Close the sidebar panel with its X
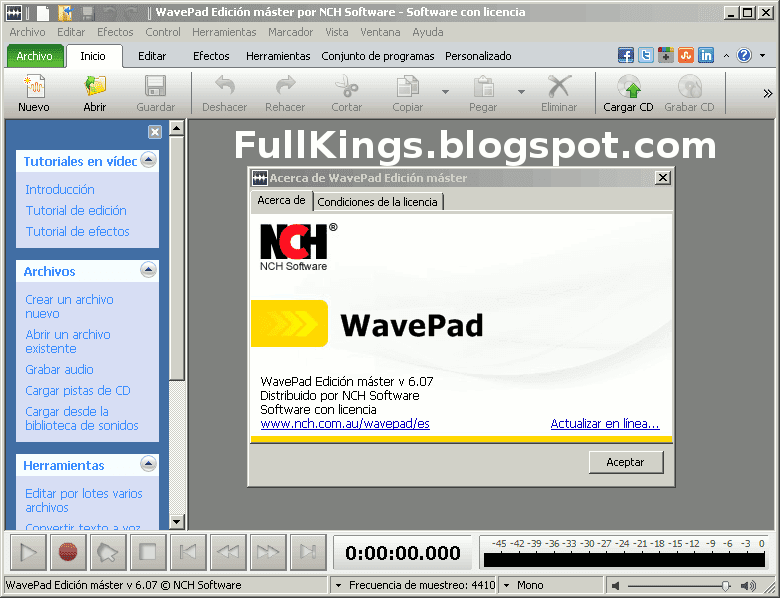 coord(155,132)
